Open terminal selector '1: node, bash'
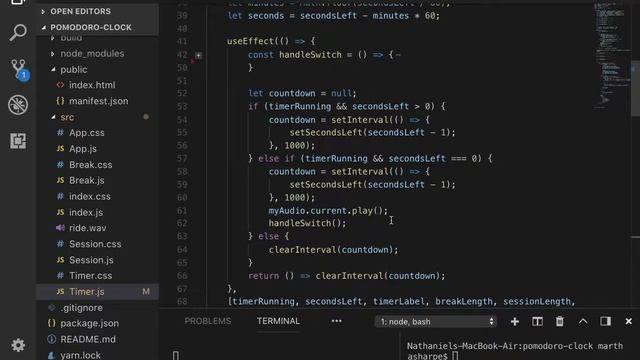 436,322
